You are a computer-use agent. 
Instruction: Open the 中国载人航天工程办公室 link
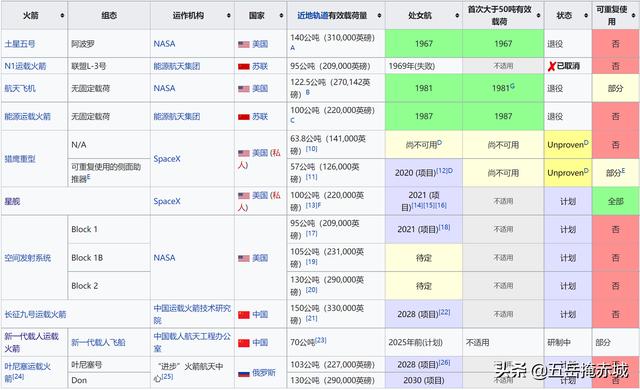pos(192,342)
